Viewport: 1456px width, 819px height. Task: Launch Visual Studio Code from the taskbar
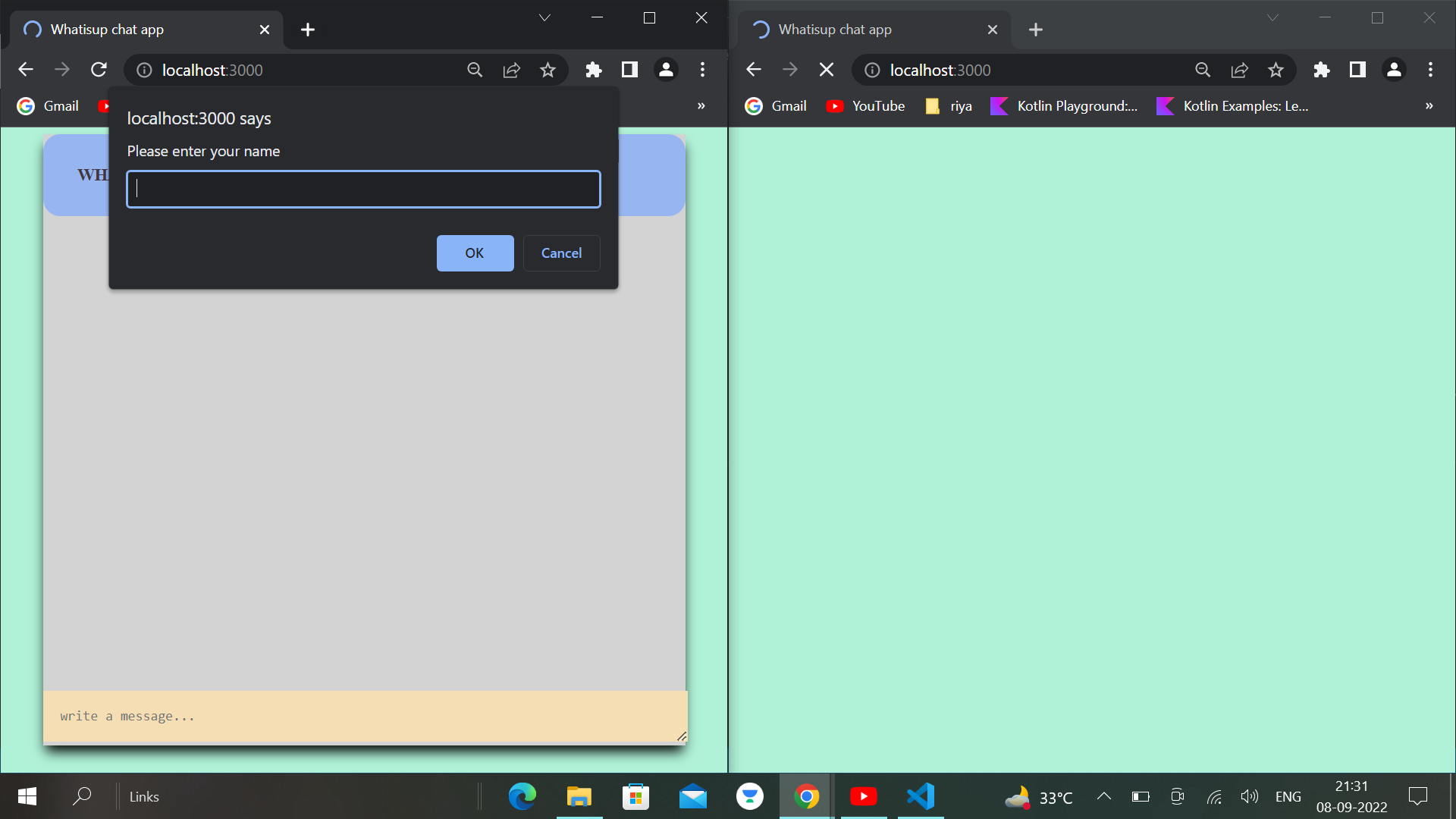click(x=919, y=796)
